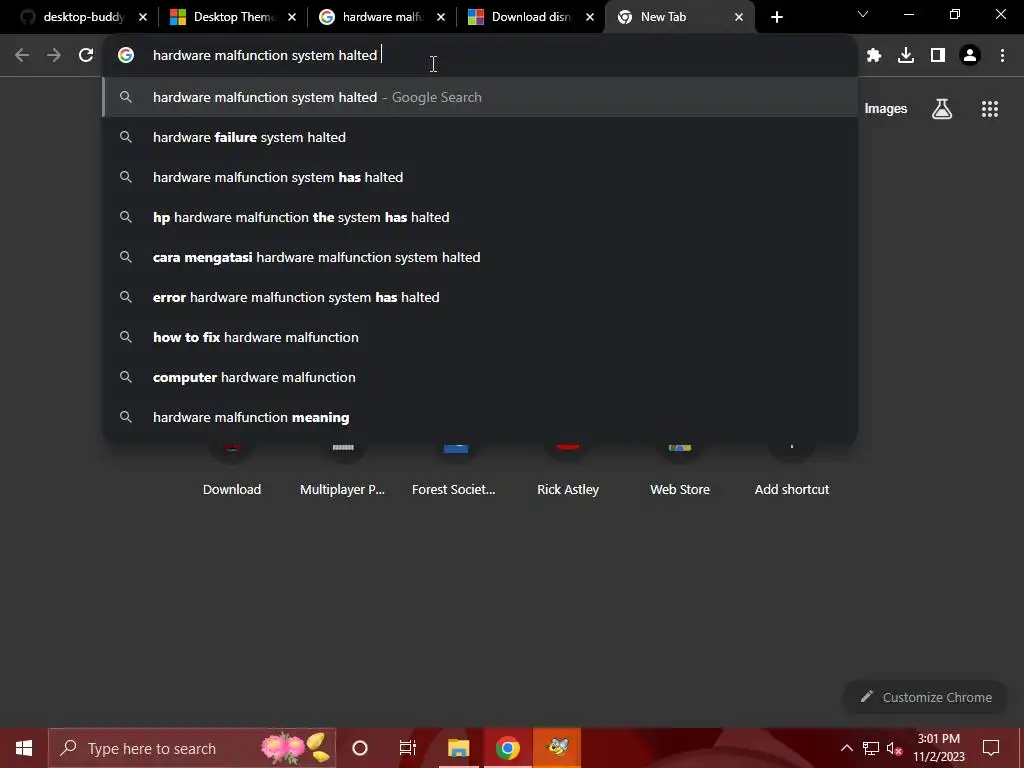Click the Chrome taskbar icon

[x=507, y=748]
